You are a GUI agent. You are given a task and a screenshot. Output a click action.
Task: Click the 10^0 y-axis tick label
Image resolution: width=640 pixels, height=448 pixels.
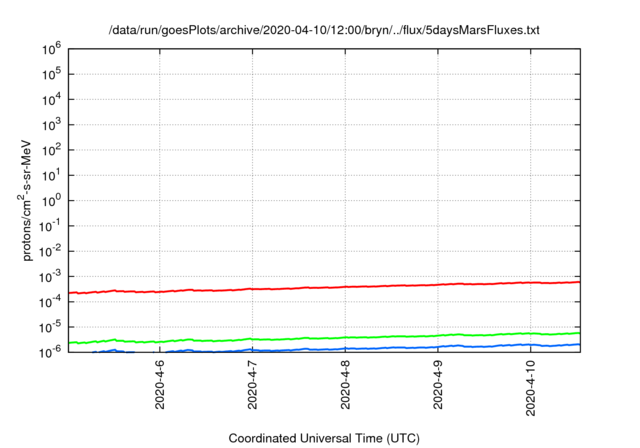(x=51, y=201)
